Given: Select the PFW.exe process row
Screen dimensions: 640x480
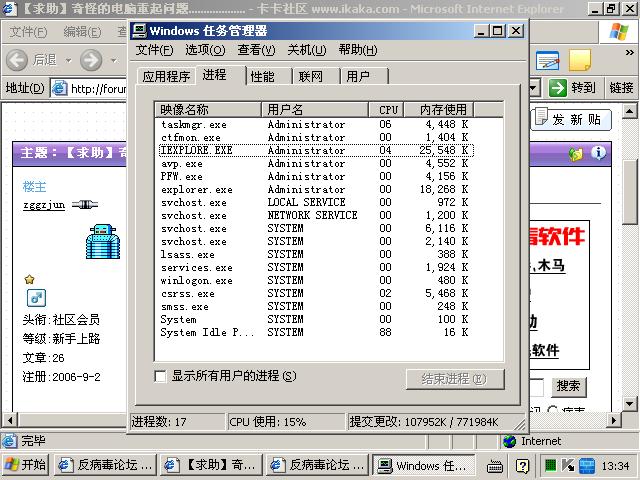Looking at the screenshot, I should [x=316, y=176].
